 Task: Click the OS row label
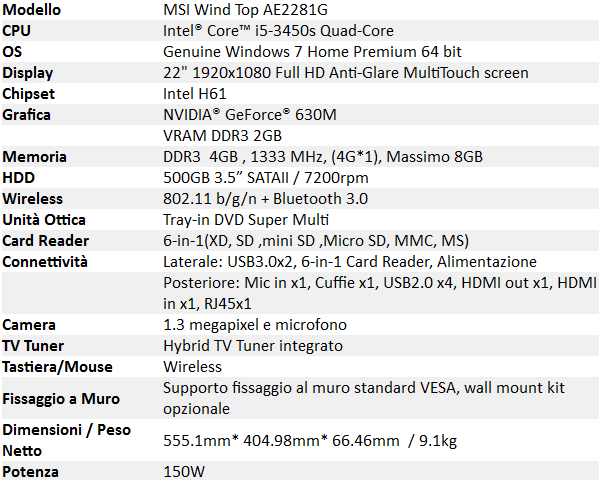tap(12, 52)
